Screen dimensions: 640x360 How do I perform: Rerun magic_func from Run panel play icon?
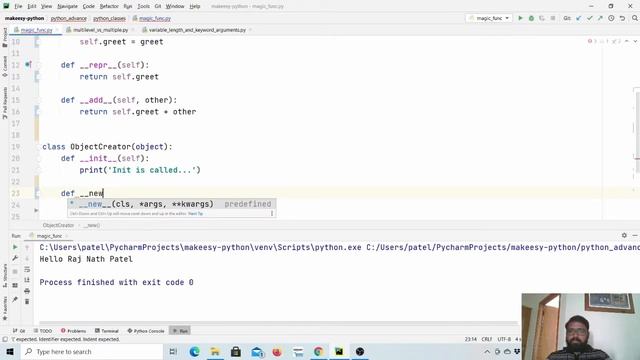[15, 247]
